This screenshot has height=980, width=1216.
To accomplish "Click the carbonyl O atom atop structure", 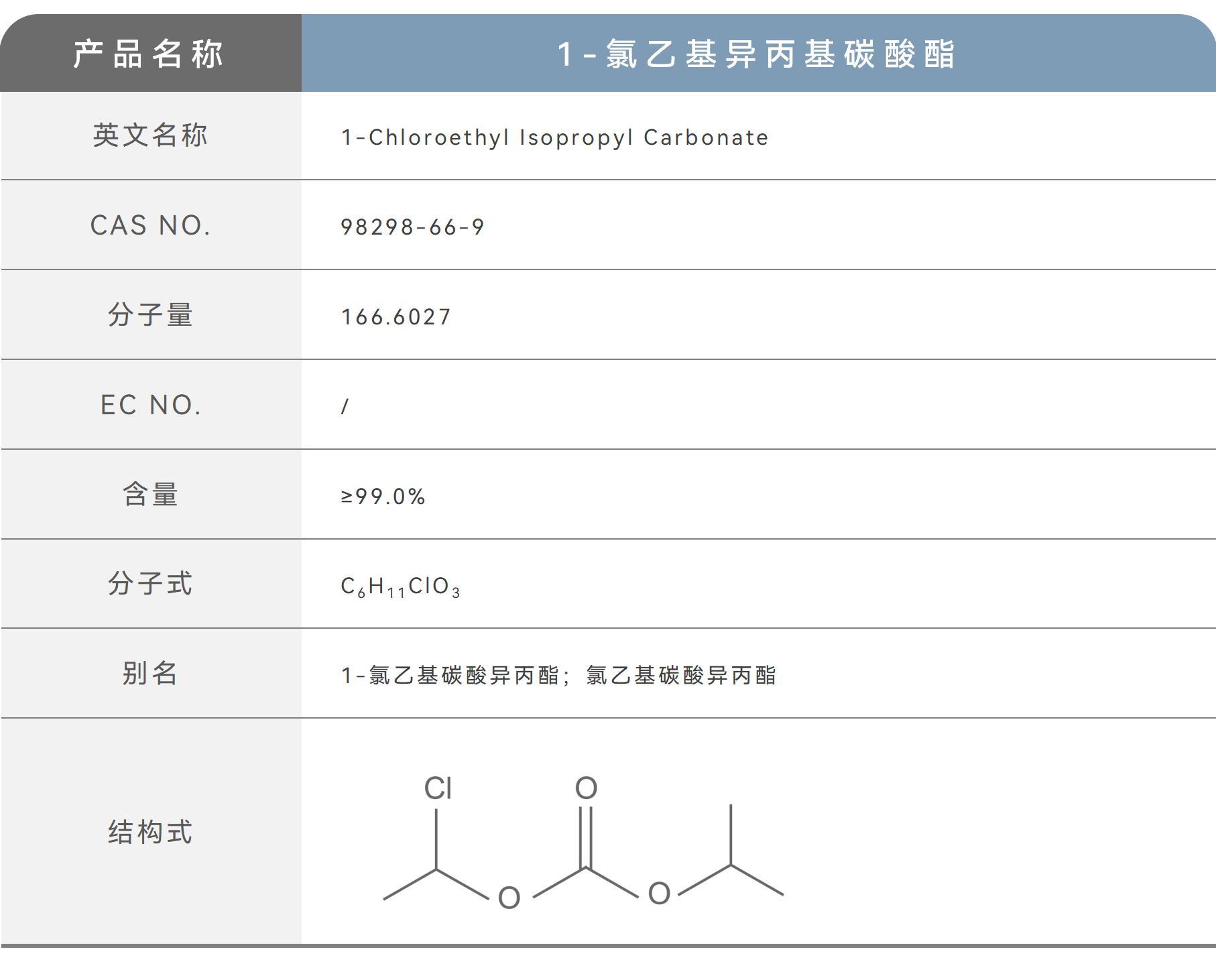I will pos(586,788).
